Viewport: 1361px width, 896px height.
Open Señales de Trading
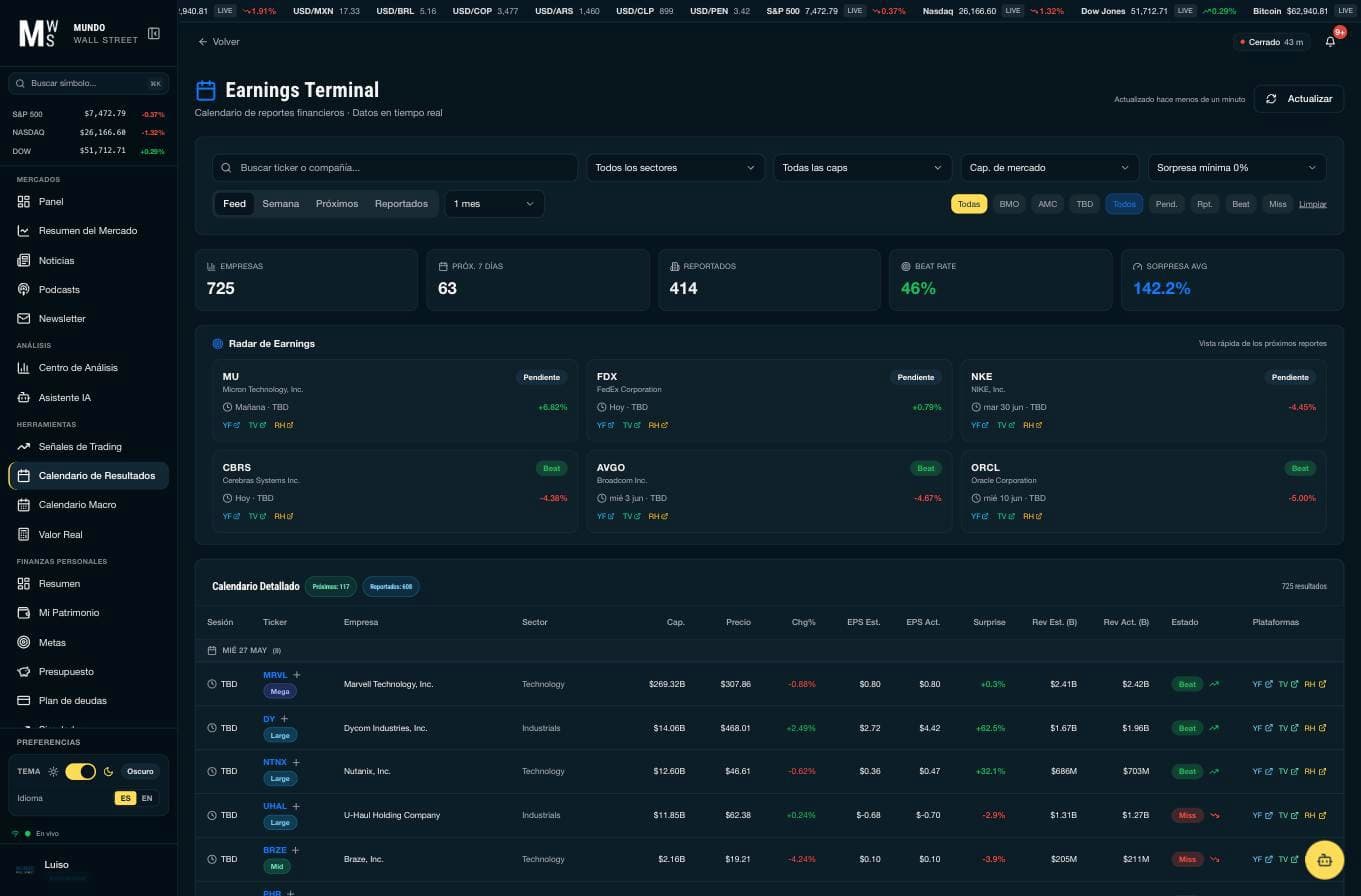88,447
